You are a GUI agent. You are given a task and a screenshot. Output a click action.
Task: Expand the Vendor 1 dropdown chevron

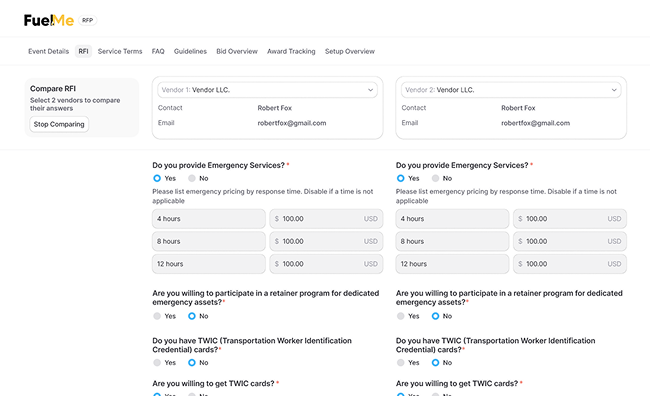(x=370, y=90)
